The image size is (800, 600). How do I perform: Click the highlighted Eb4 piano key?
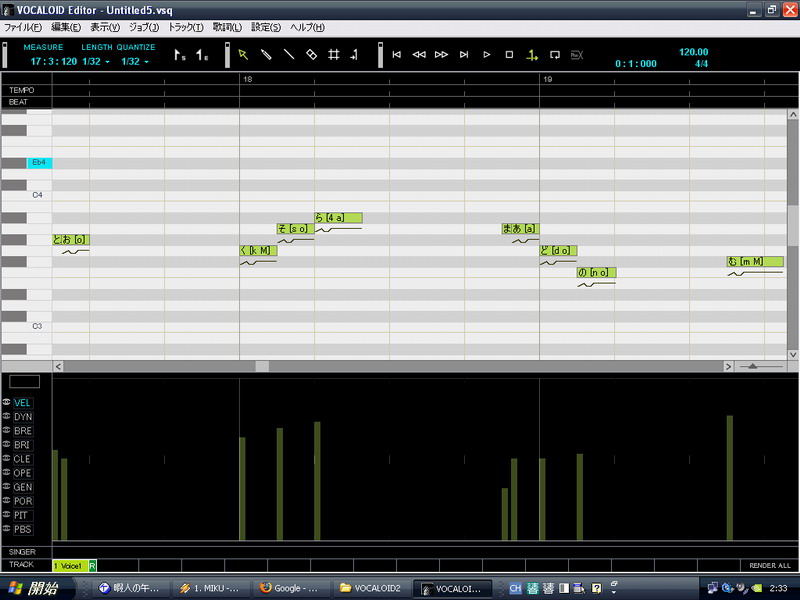click(x=39, y=163)
